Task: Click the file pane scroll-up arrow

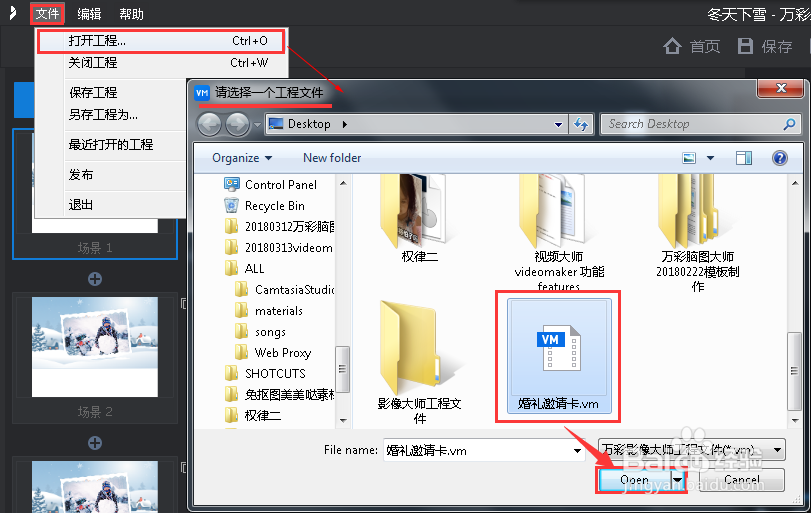Action: (x=794, y=183)
